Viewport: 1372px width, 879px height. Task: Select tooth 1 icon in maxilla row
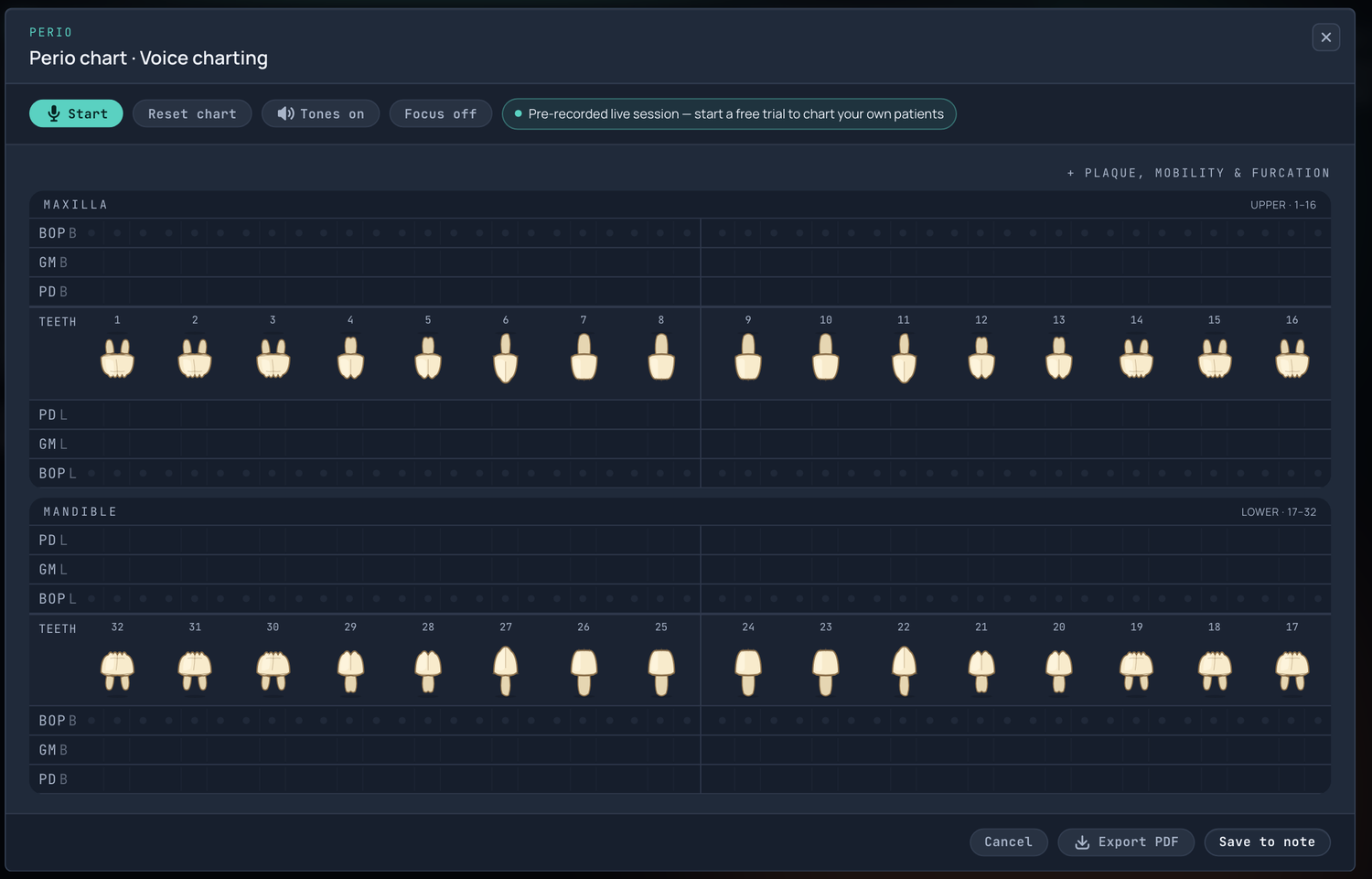pyautogui.click(x=117, y=358)
